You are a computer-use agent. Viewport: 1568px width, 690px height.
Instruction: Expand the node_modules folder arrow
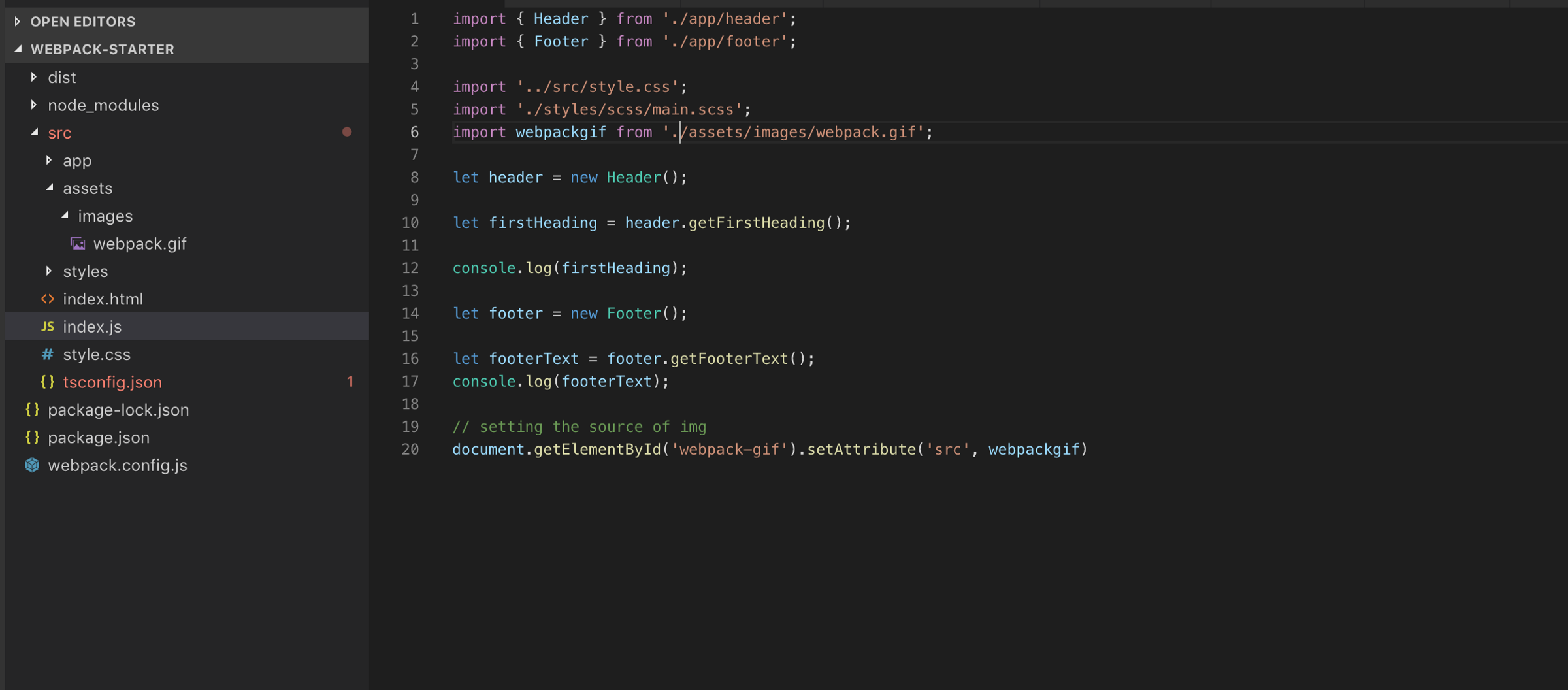pos(34,105)
